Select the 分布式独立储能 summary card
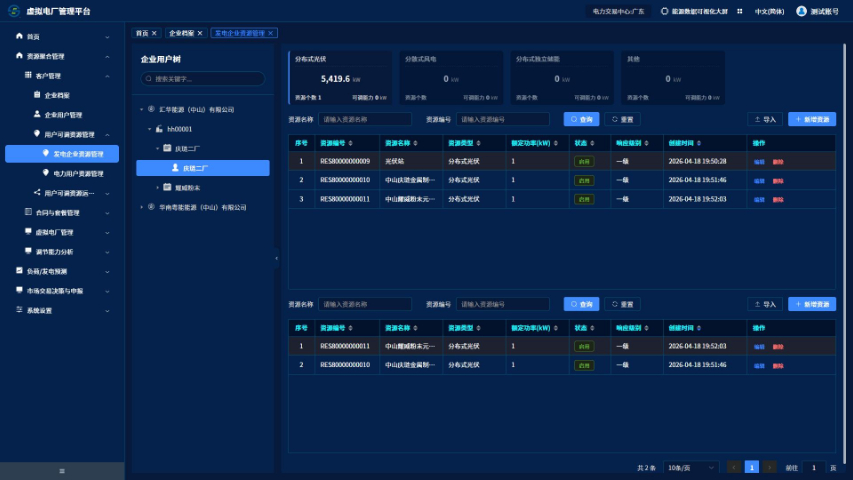 point(562,77)
